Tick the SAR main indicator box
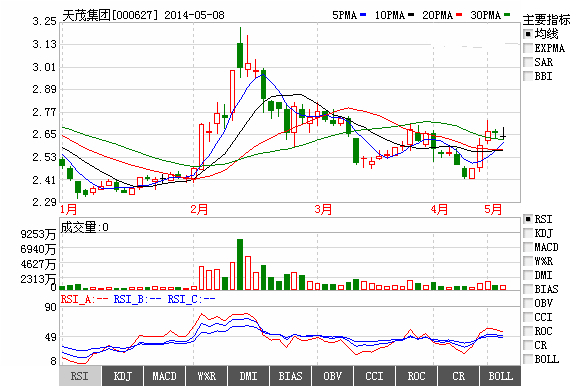Viewport: 588px width, 390px height. [528, 62]
